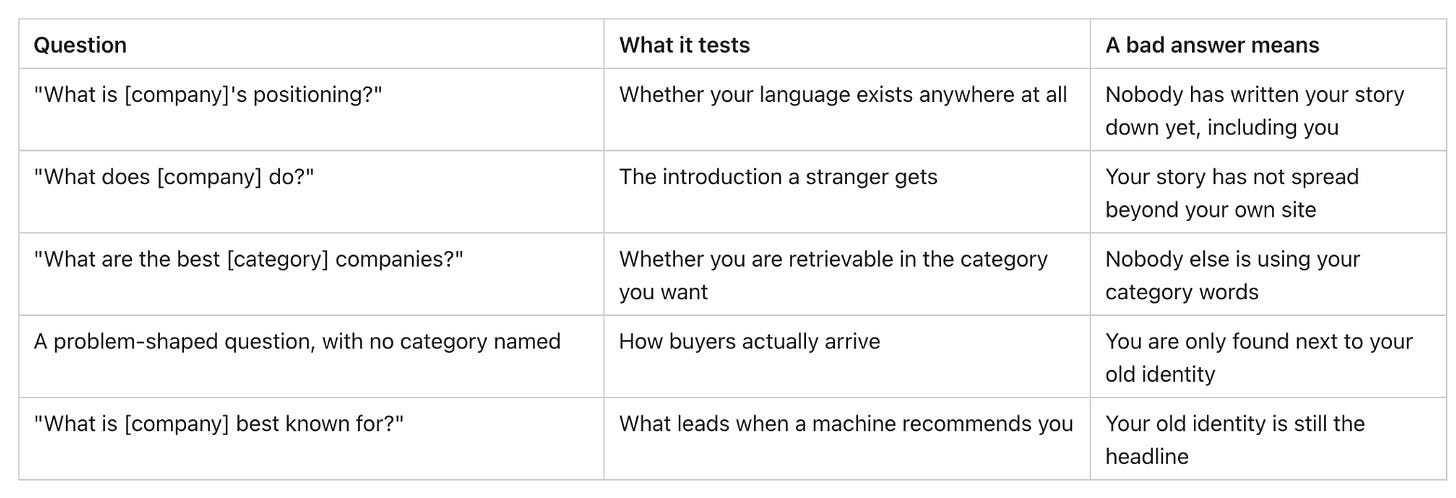Click "What leads when a machine recommends" cell
The height and width of the screenshot is (498, 1456).
847,439
